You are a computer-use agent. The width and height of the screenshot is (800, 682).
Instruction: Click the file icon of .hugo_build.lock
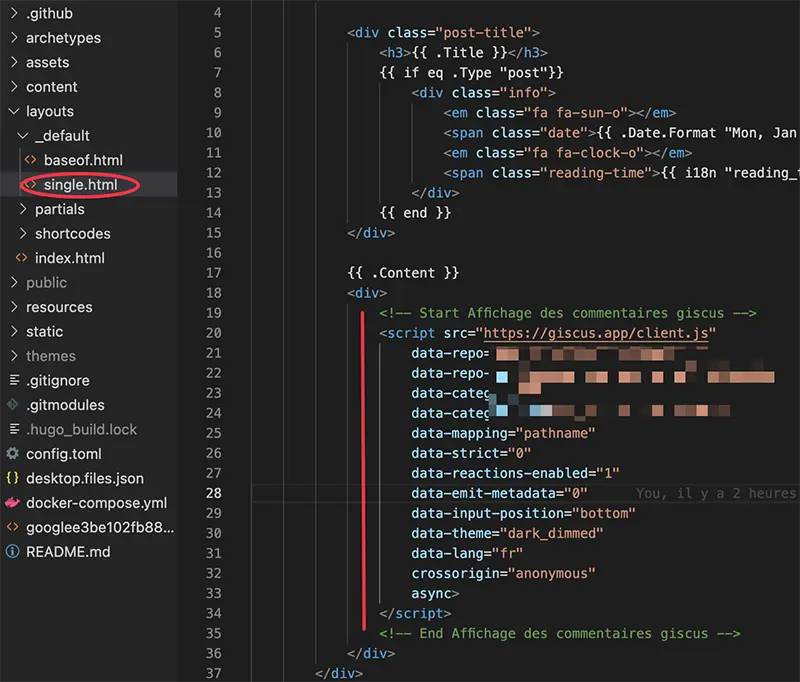(x=14, y=429)
